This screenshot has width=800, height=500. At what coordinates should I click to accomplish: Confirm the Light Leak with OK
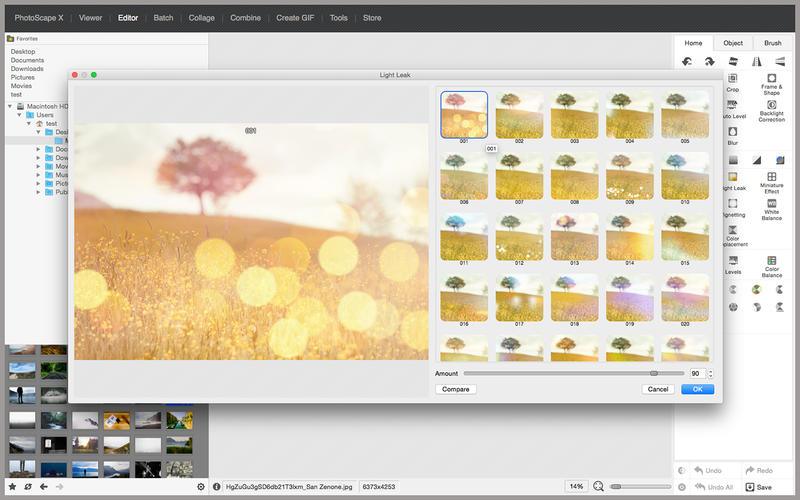(x=697, y=389)
